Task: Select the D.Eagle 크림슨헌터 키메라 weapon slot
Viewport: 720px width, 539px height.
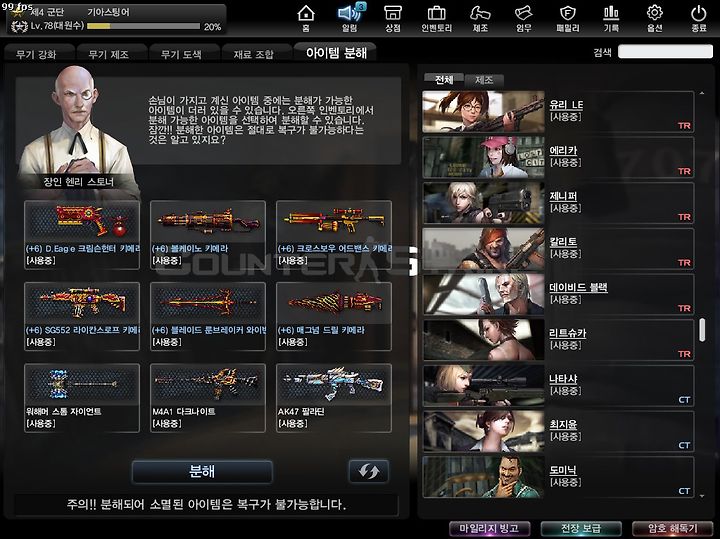Action: click(x=82, y=235)
